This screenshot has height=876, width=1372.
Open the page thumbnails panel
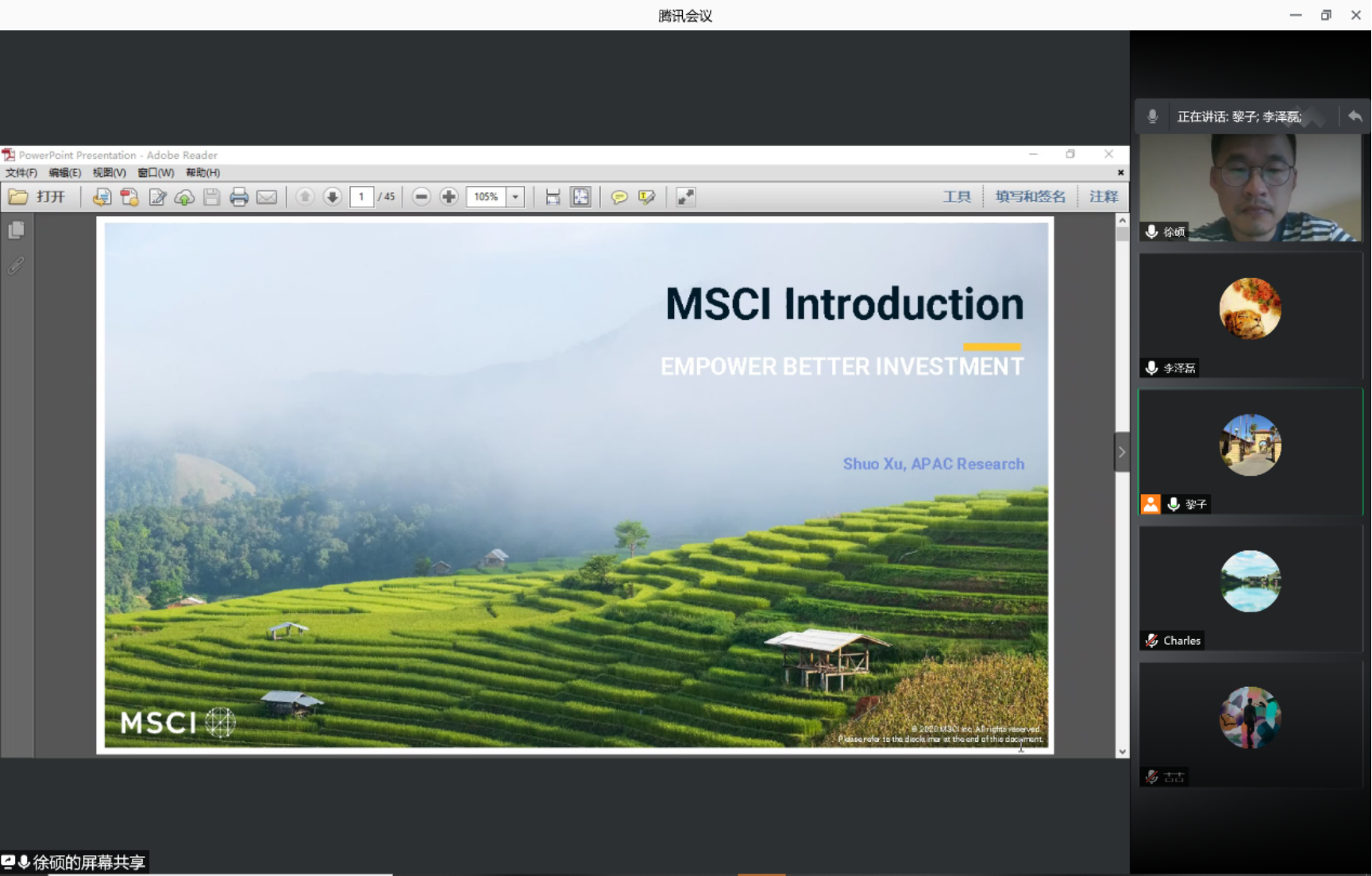[16, 230]
